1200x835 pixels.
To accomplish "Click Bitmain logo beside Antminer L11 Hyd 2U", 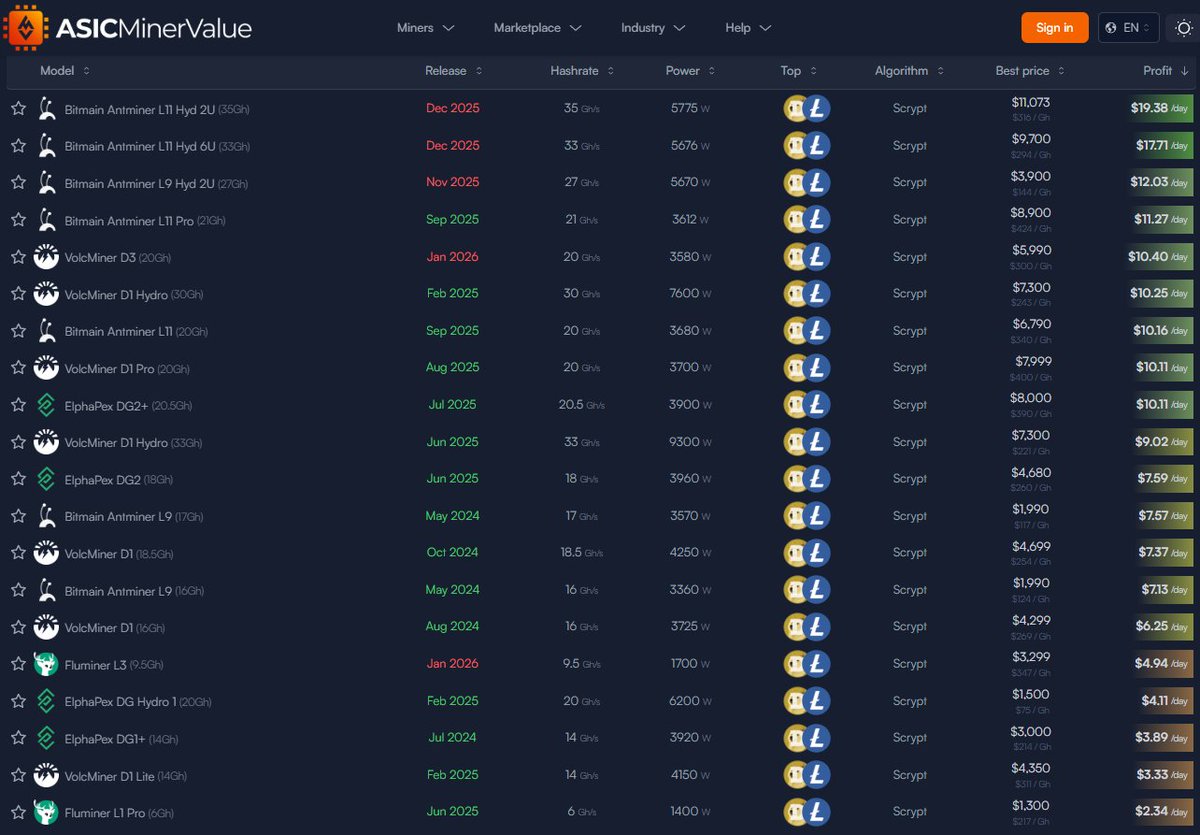I will 46,109.
